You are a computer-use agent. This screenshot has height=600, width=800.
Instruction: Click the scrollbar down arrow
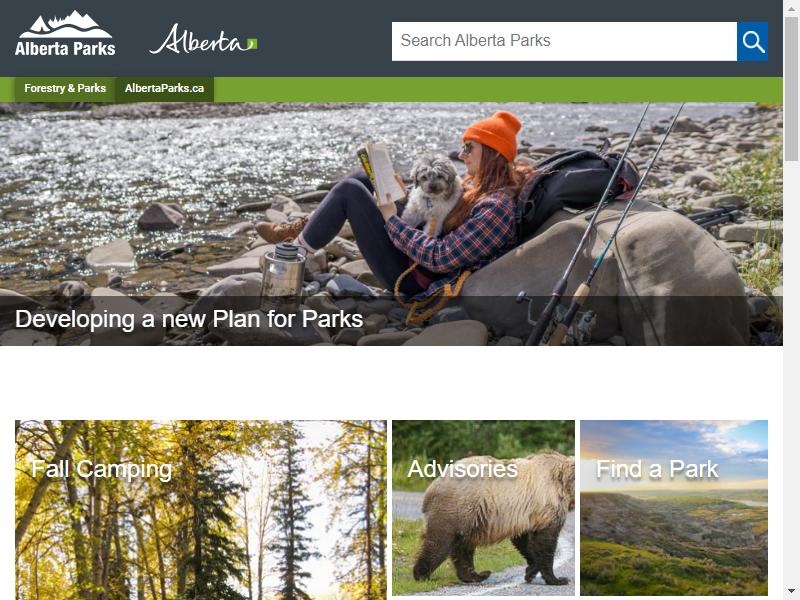(x=791, y=592)
